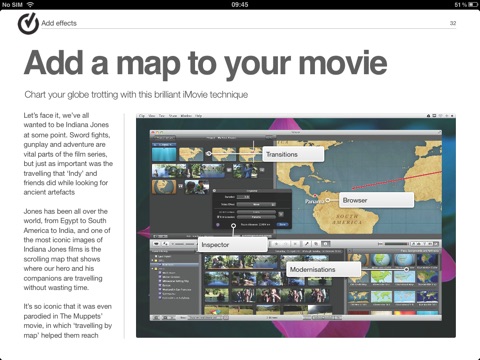Open the Share menu in menu bar
480x360 pixels.
point(173,116)
